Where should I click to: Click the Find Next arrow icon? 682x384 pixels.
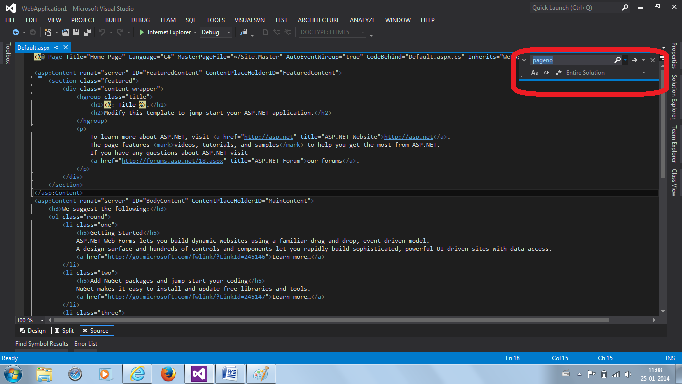point(634,60)
